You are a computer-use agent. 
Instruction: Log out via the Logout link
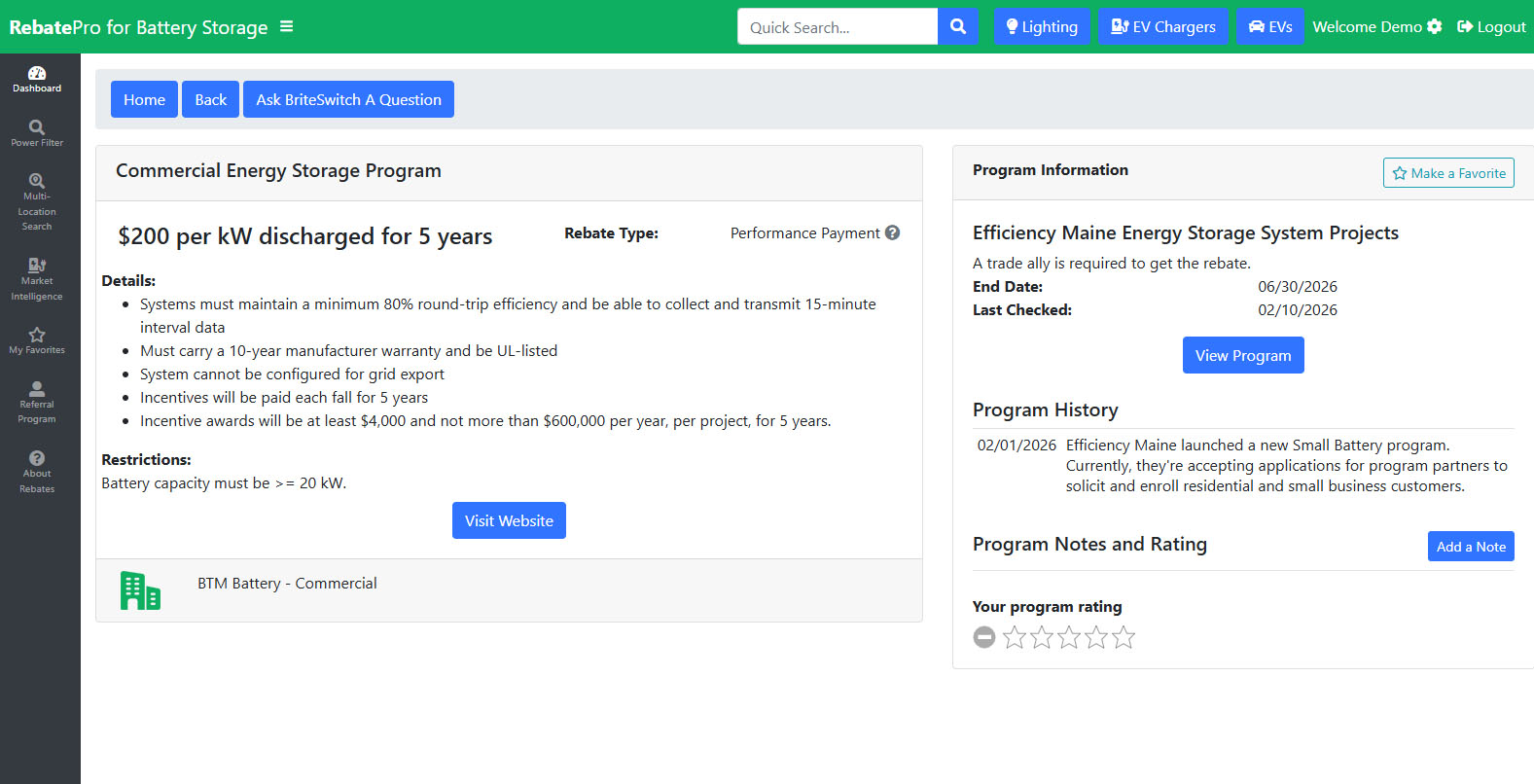1491,26
